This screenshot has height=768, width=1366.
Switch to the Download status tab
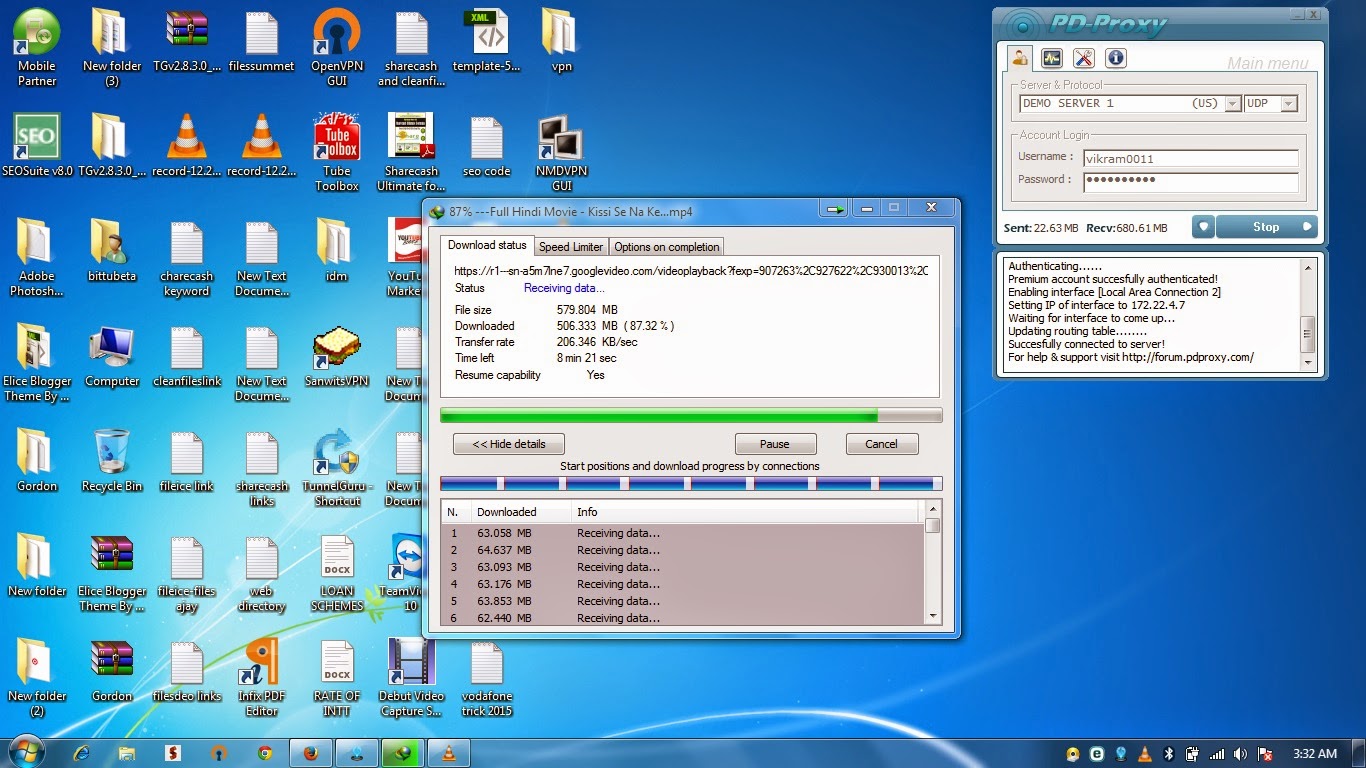click(x=487, y=245)
